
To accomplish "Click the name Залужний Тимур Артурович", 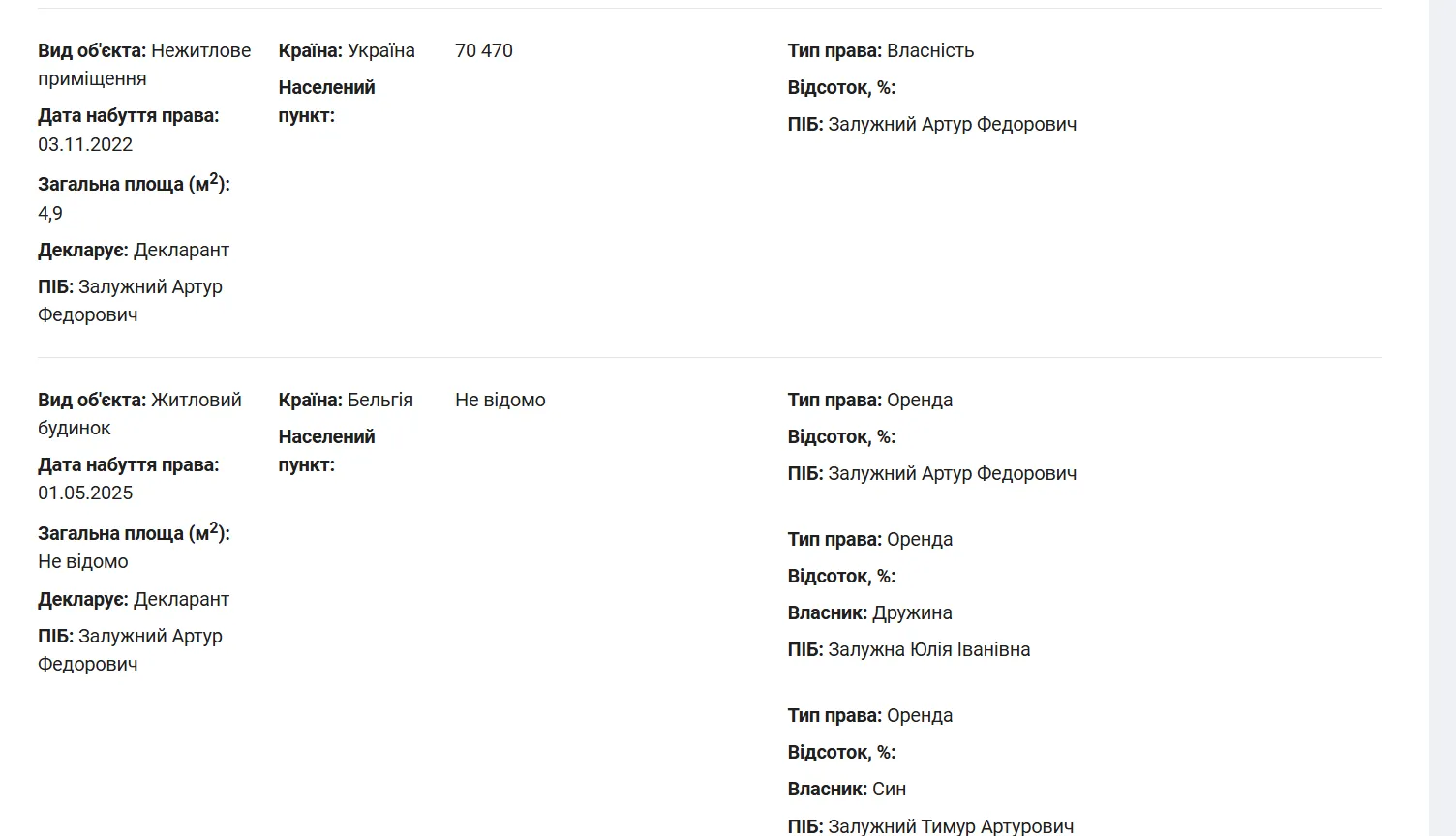I will tap(950, 826).
